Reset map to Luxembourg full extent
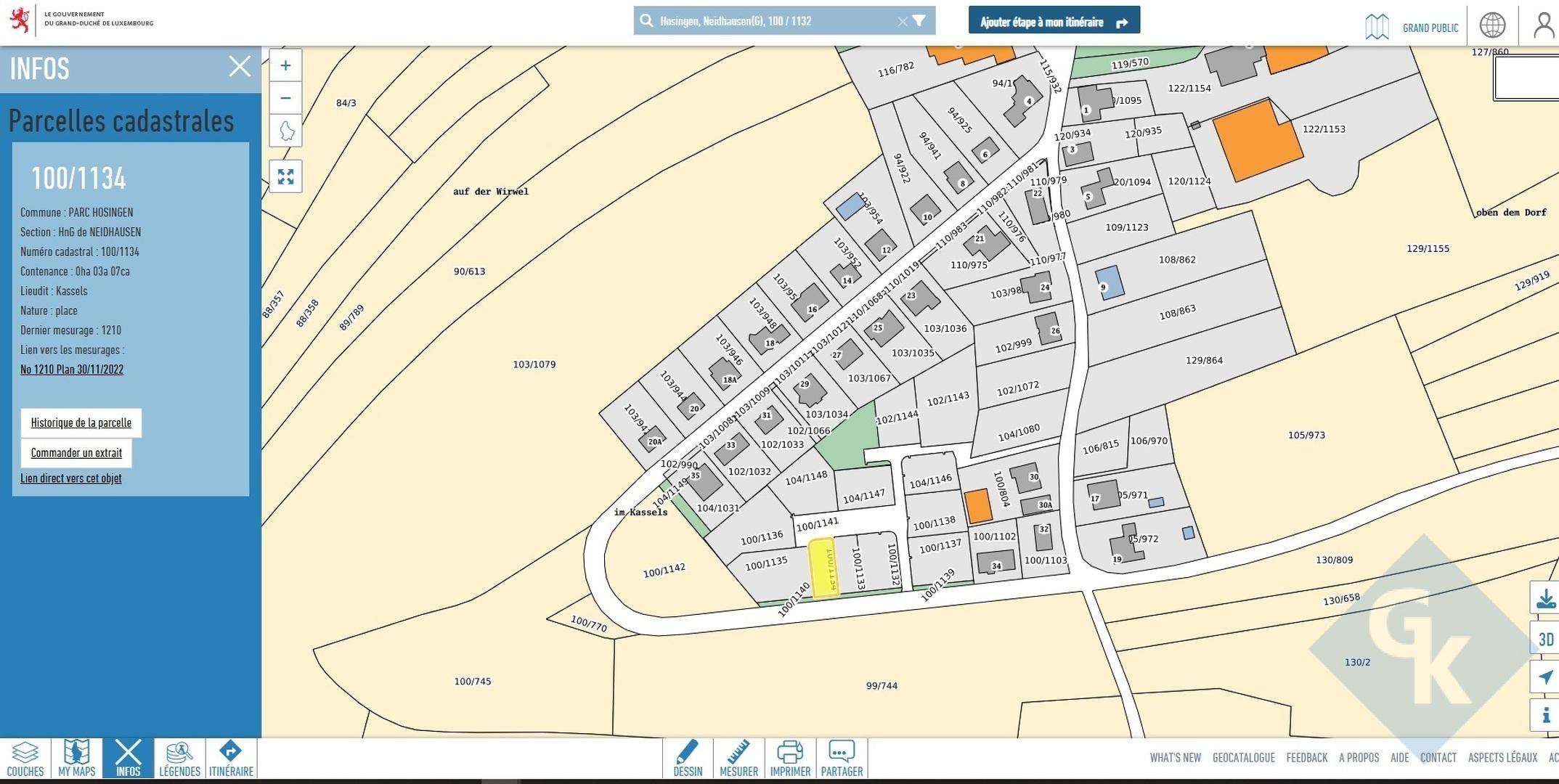1559x784 pixels. [285, 131]
